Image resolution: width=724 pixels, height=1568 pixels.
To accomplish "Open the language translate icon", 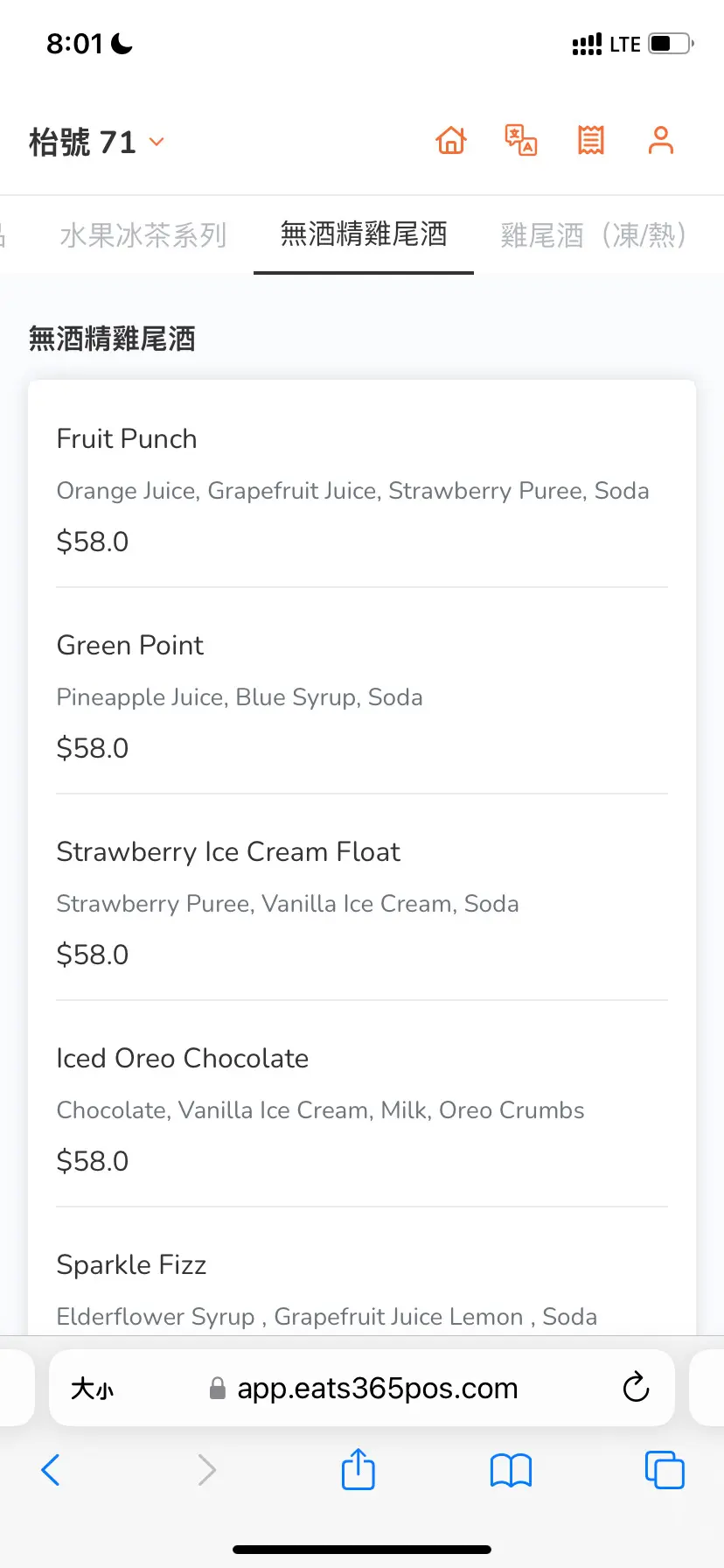I will 521,141.
